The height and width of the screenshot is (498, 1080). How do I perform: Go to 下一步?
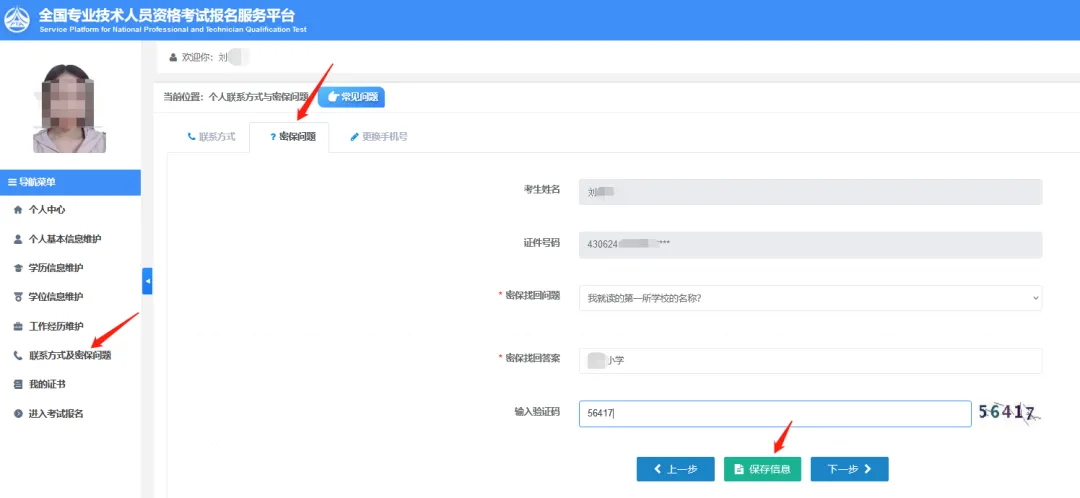pyautogui.click(x=849, y=469)
